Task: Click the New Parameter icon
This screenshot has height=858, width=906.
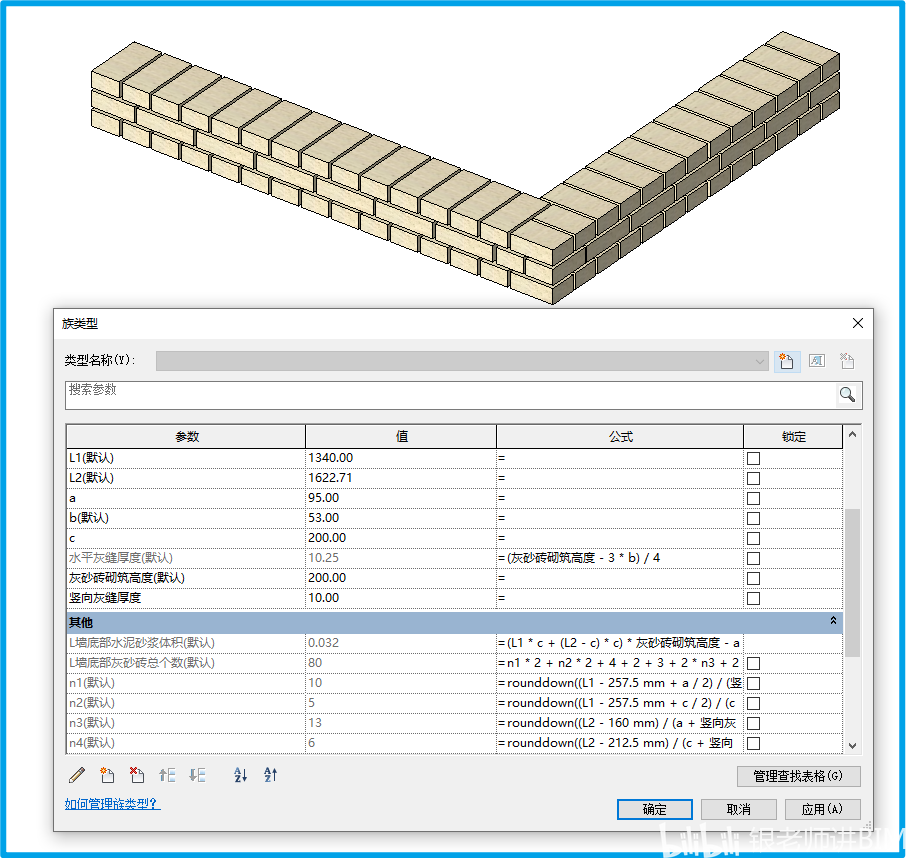Action: (x=107, y=775)
